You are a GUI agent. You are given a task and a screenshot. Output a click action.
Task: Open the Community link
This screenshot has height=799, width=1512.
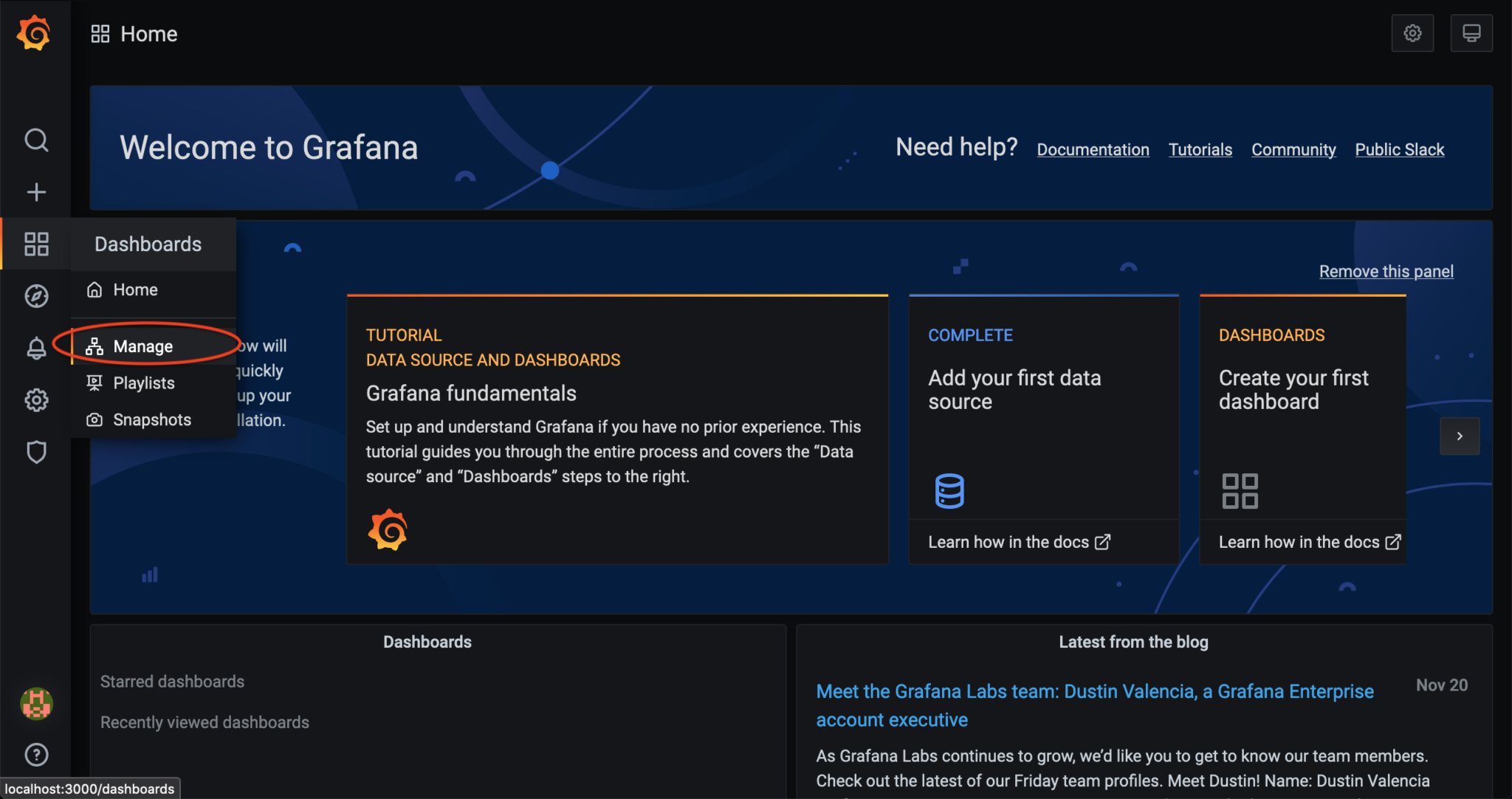tap(1293, 150)
